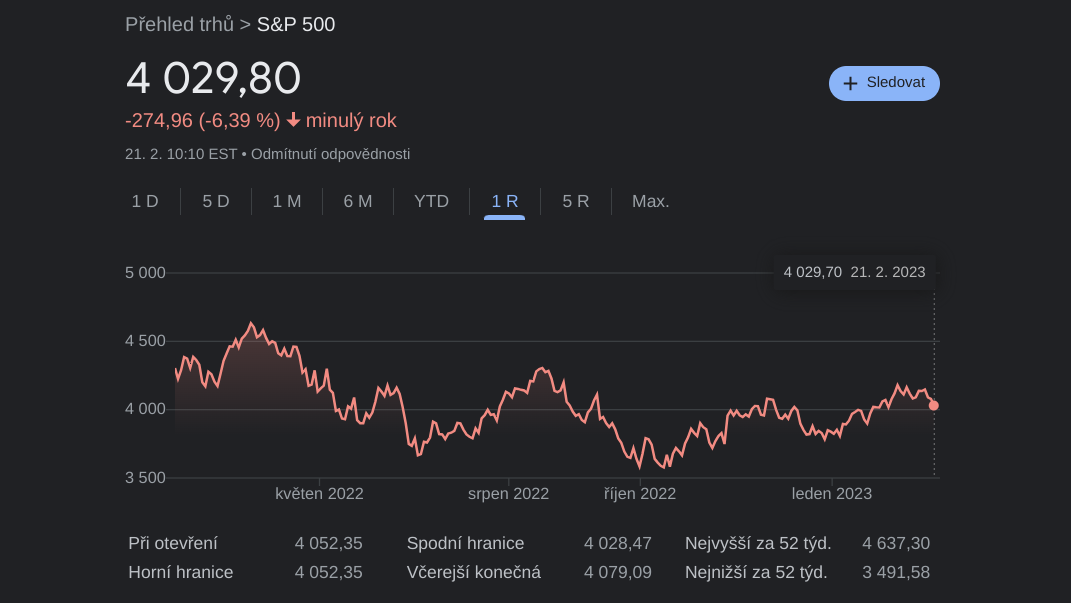The height and width of the screenshot is (603, 1071).
Task: Switch chart to the 5 D range
Action: [216, 201]
